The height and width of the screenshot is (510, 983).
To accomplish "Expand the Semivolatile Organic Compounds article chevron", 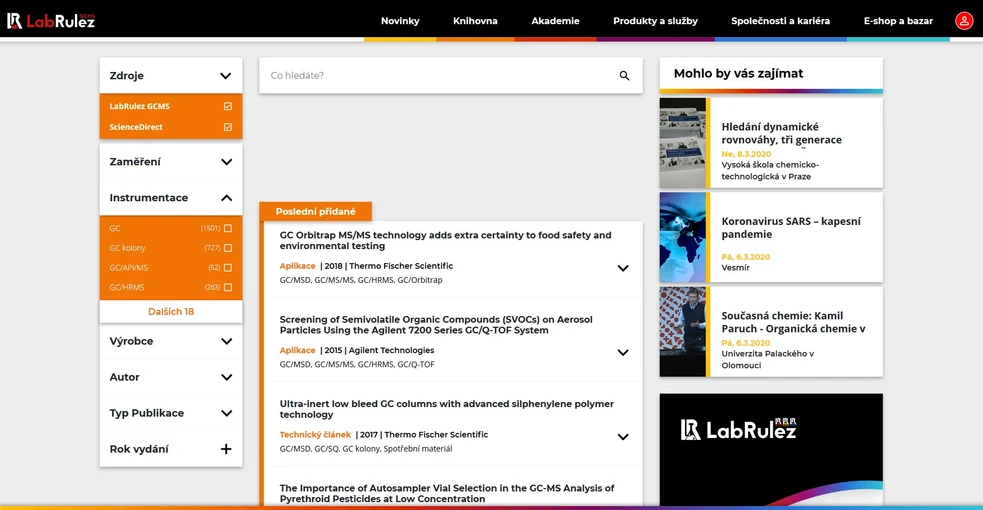I will point(623,352).
